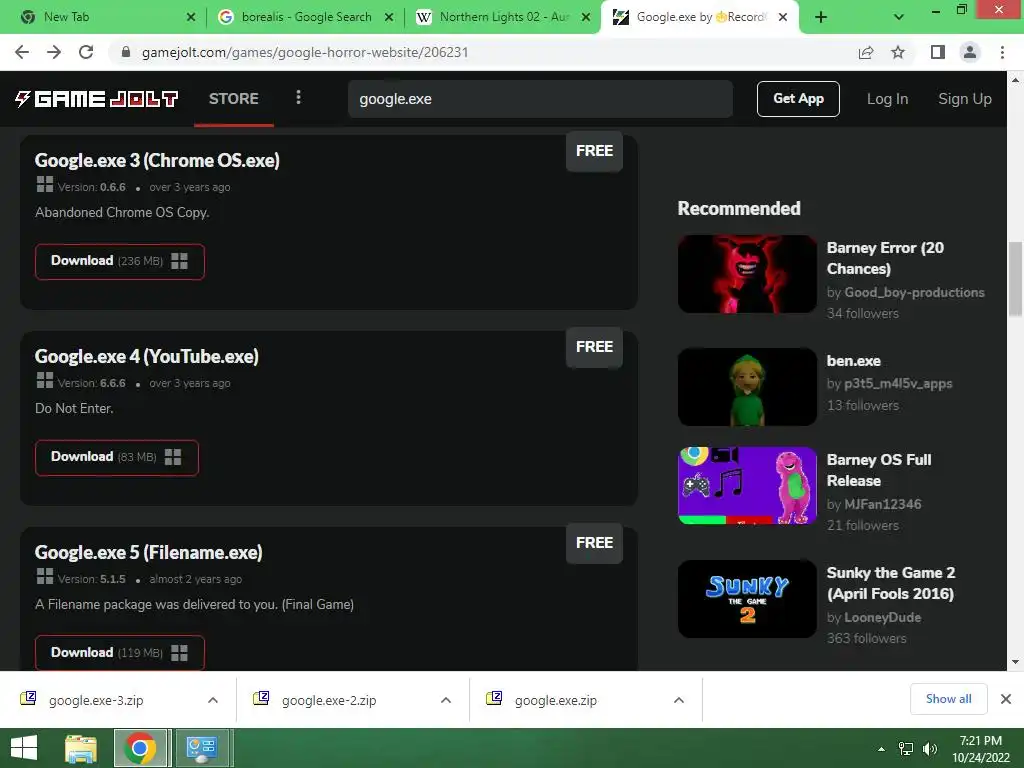Share this page icon in address bar
The width and height of the screenshot is (1024, 768).
click(866, 52)
